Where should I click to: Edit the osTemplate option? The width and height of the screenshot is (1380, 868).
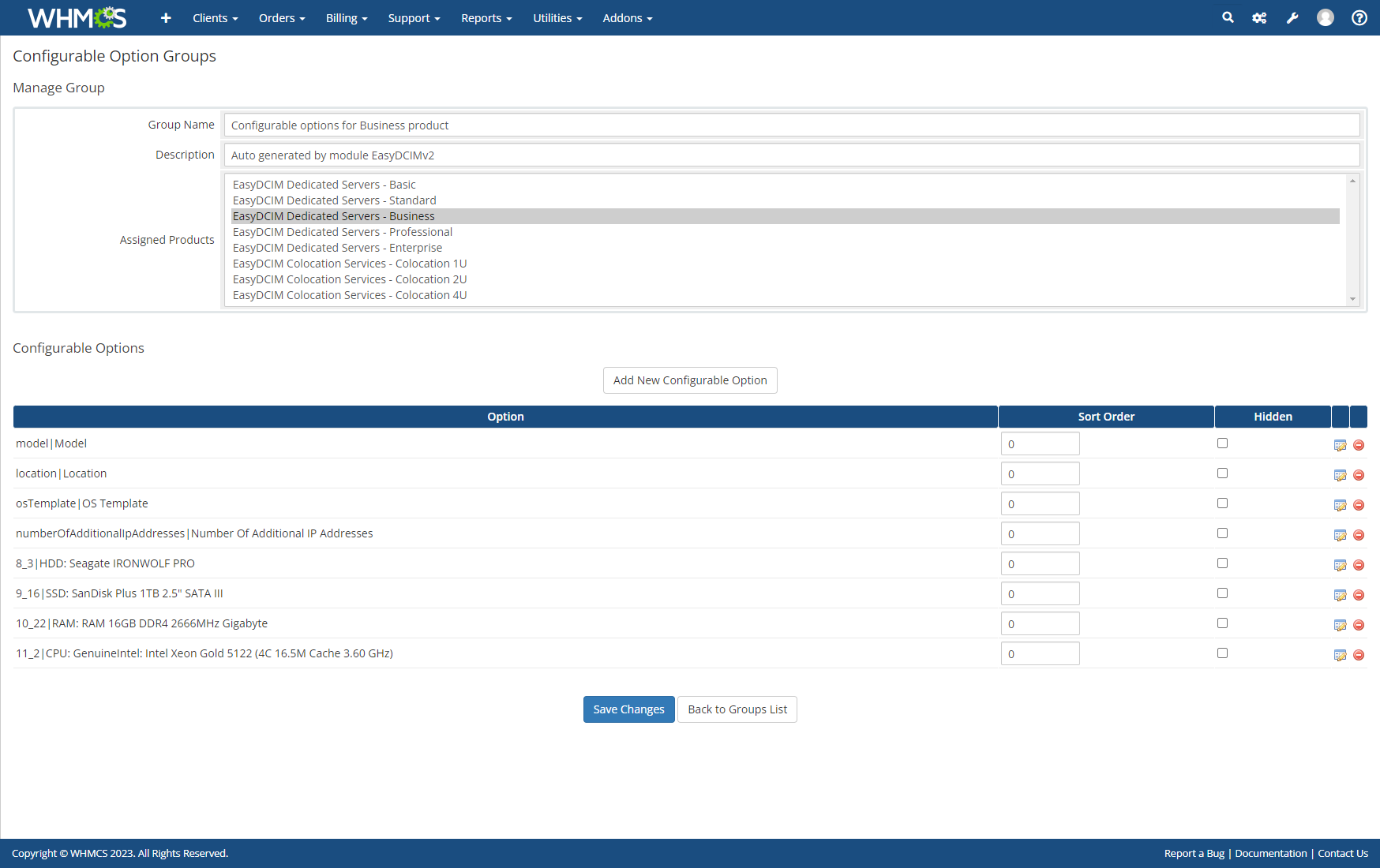(1340, 505)
